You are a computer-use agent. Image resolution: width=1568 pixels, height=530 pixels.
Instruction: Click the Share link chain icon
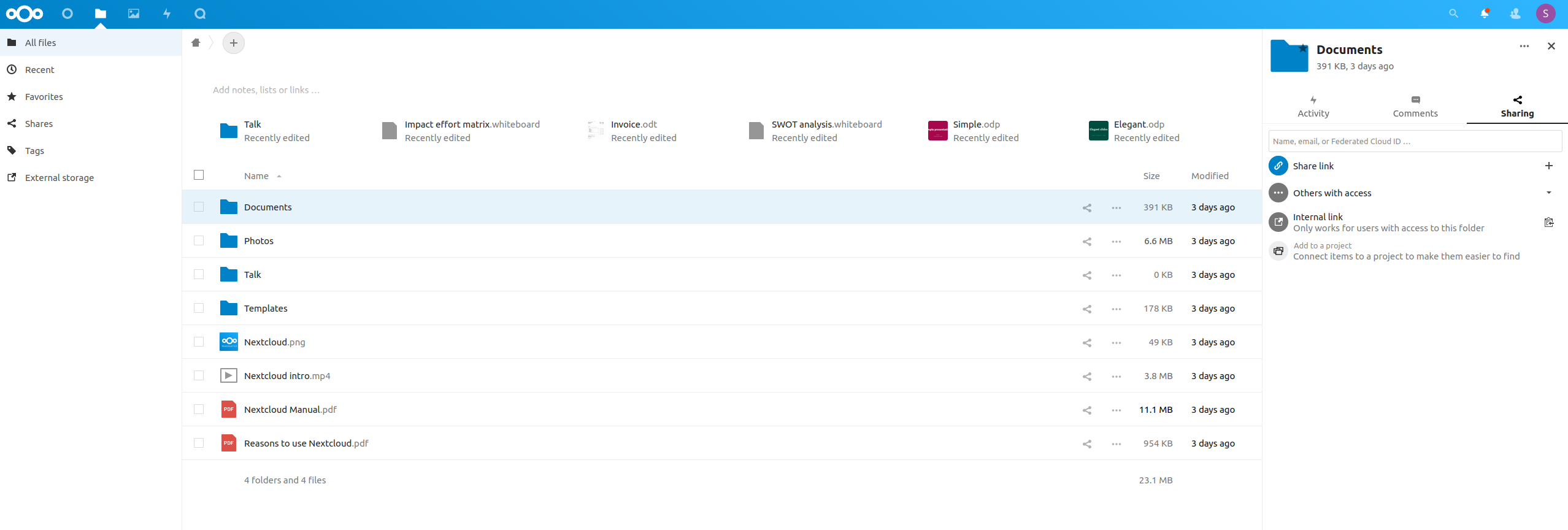(x=1278, y=166)
